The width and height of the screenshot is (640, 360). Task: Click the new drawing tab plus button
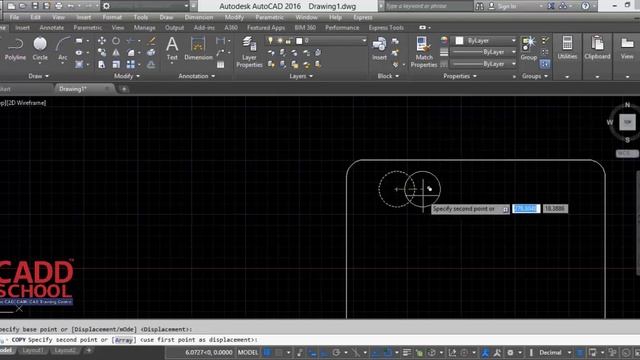(124, 89)
